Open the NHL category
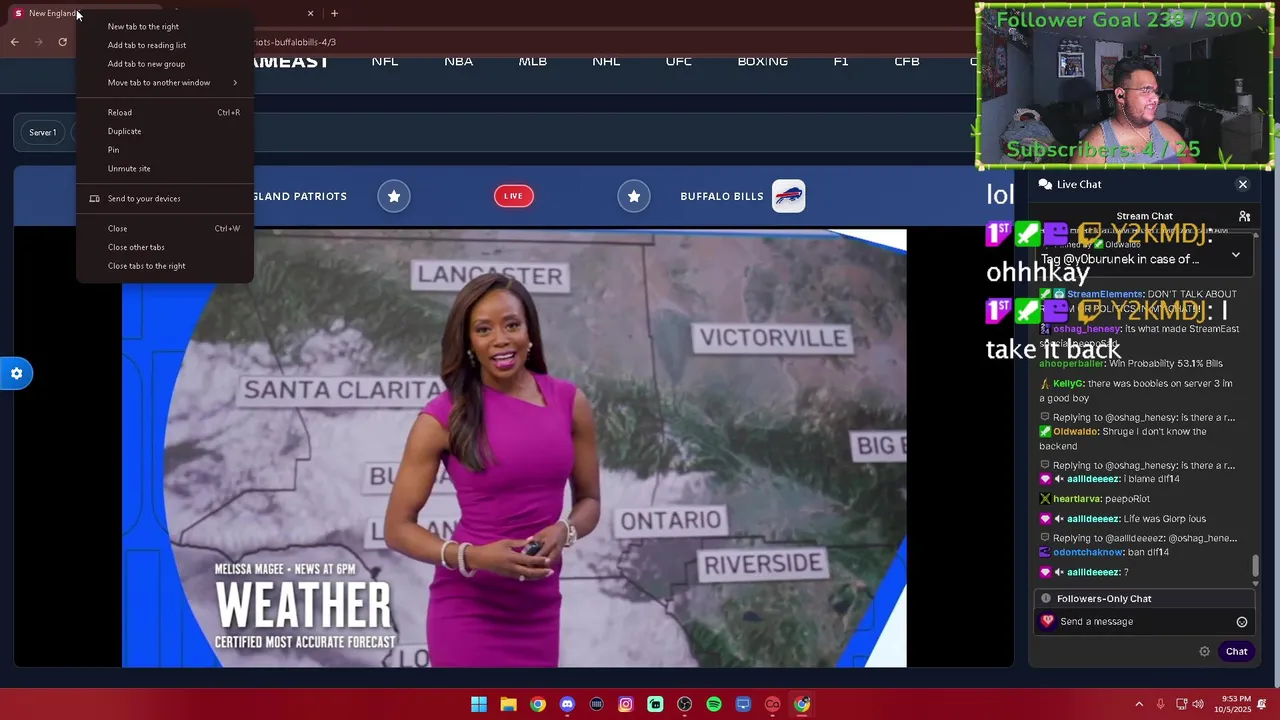Screen dimensions: 1280x720 (606, 61)
